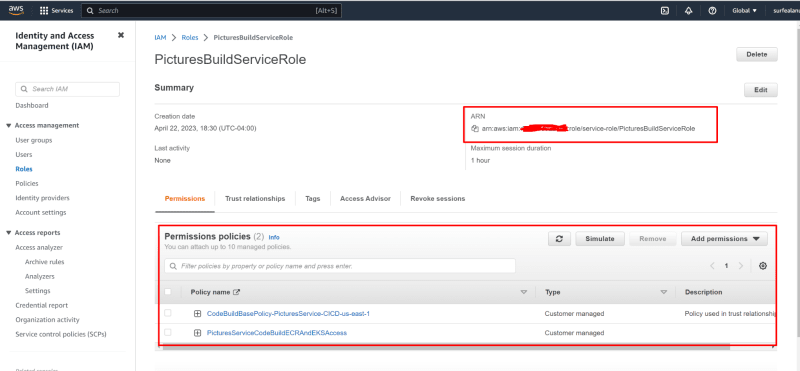Focus the top AWS search bar
Image resolution: width=800 pixels, height=371 pixels.
(x=212, y=10)
